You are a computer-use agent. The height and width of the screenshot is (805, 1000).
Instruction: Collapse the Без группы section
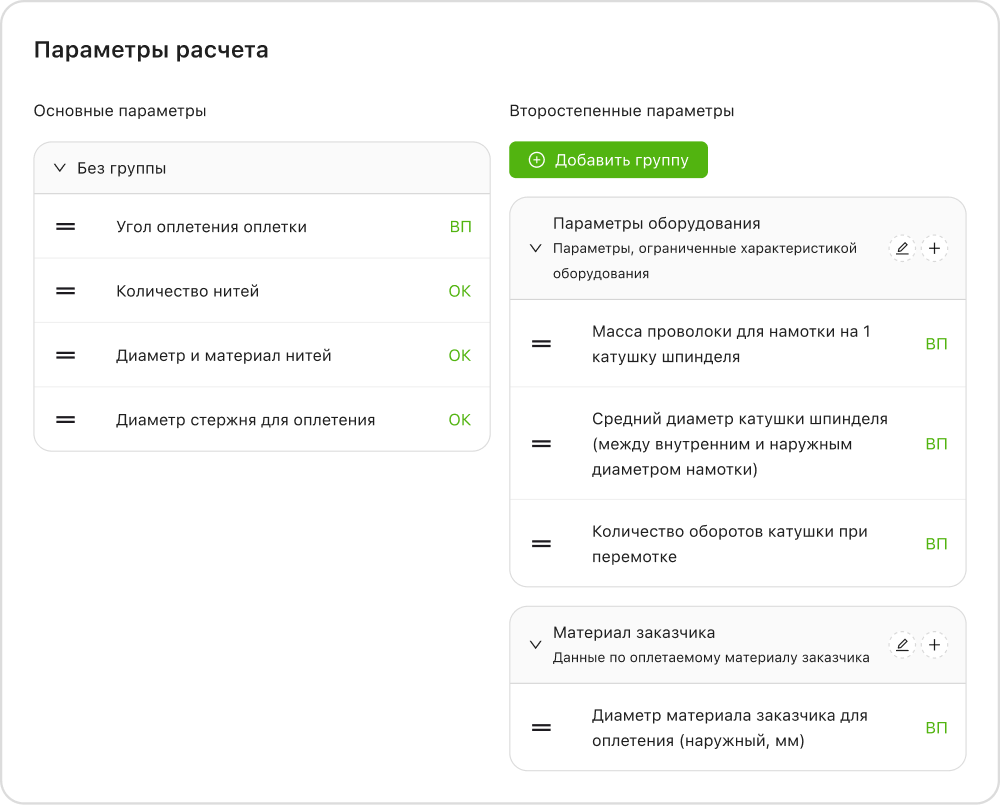point(59,168)
